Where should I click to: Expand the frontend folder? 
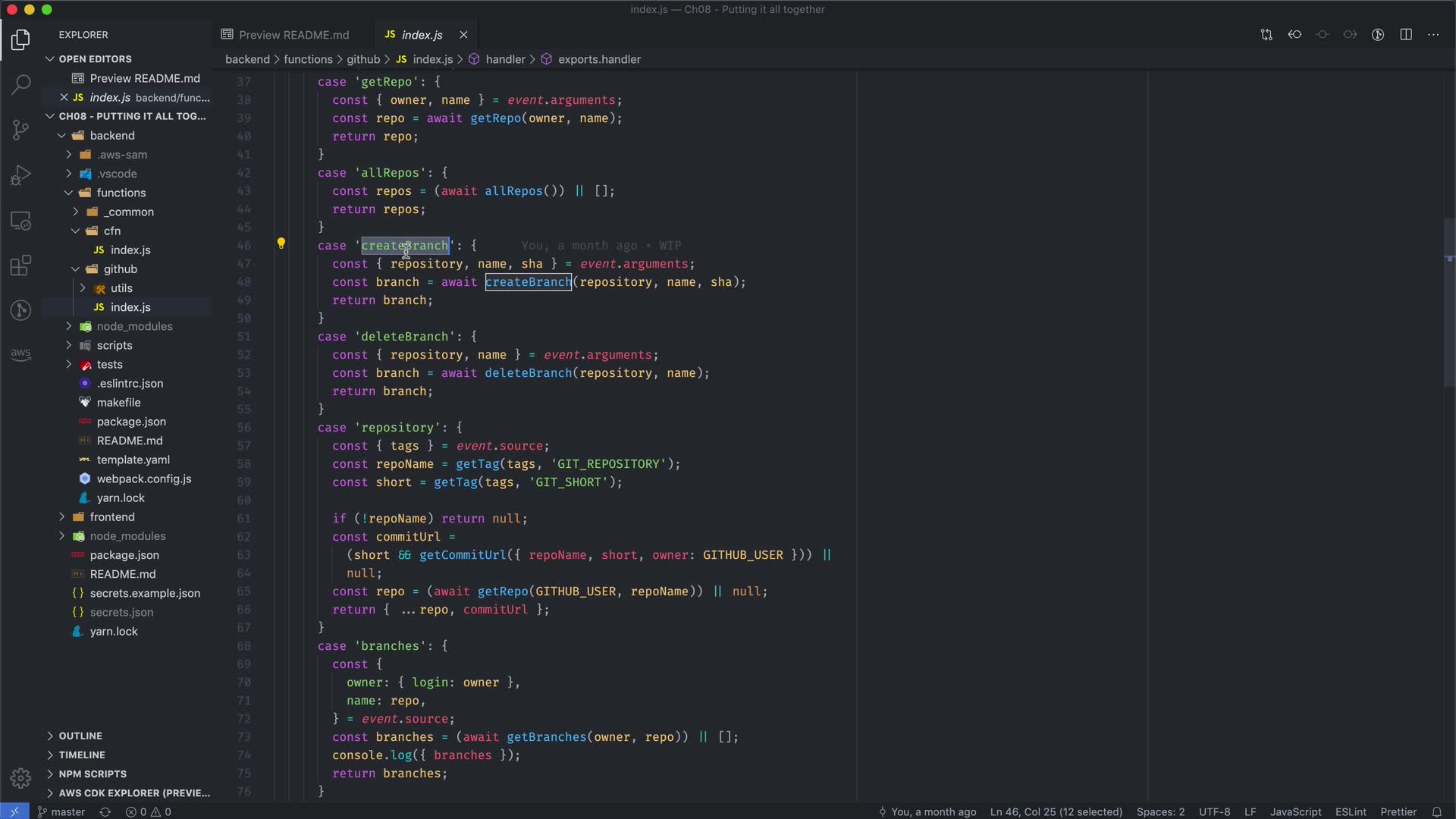[x=111, y=517]
